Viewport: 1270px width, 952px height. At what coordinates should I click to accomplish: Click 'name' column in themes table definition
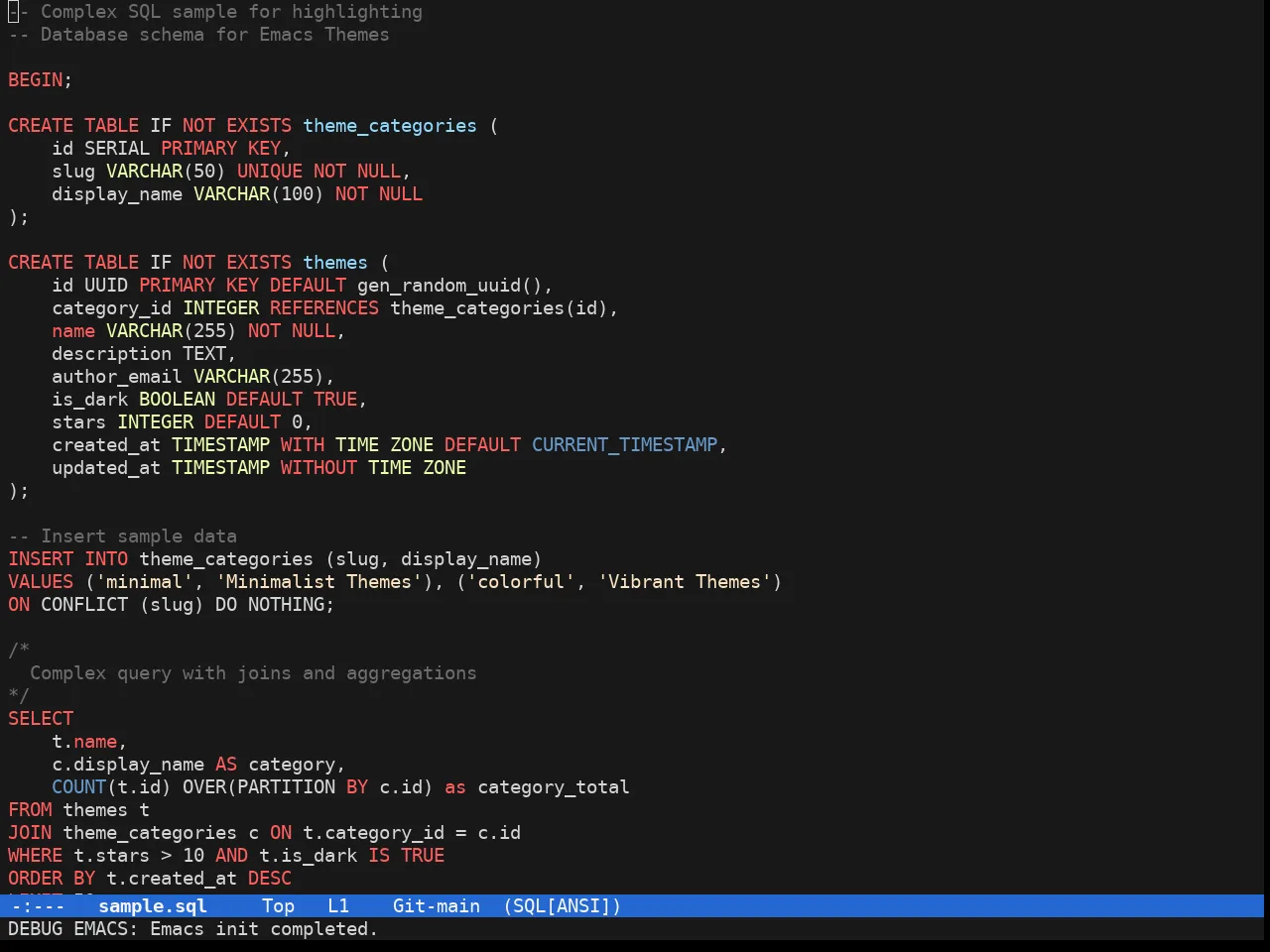[x=73, y=330]
